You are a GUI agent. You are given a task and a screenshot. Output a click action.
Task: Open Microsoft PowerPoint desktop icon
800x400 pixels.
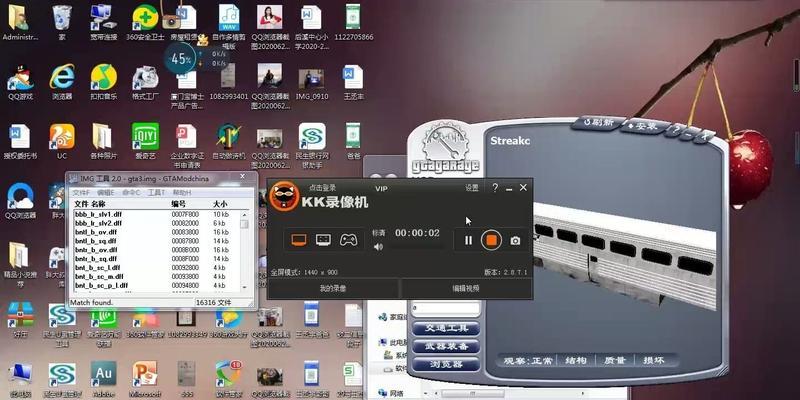click(x=145, y=380)
